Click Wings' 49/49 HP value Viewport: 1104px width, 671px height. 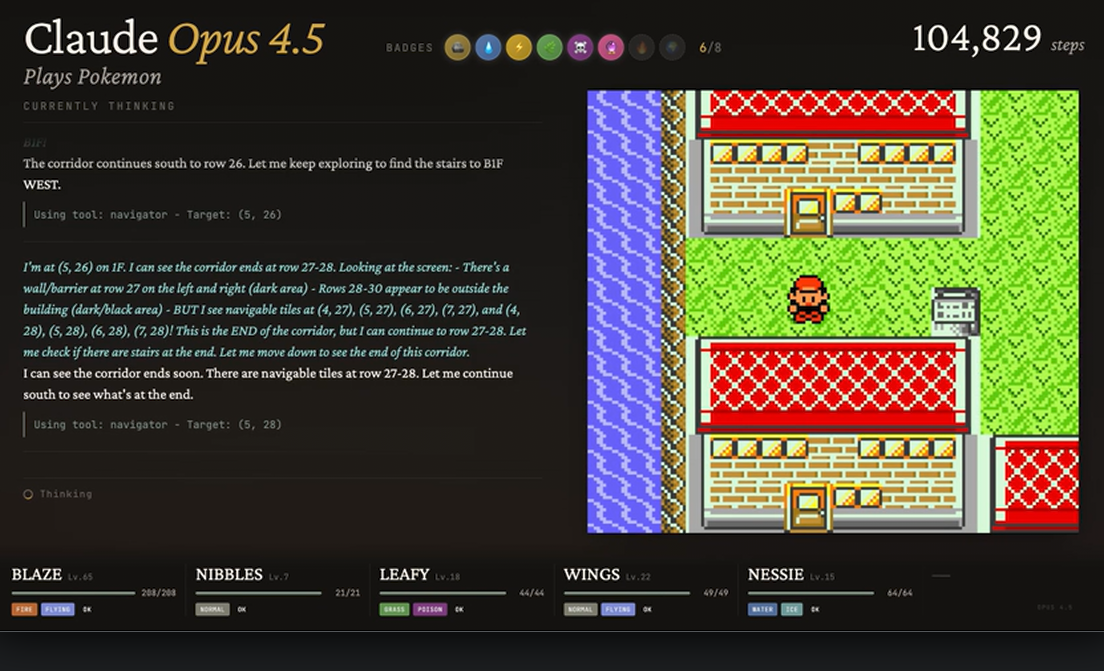tap(716, 593)
